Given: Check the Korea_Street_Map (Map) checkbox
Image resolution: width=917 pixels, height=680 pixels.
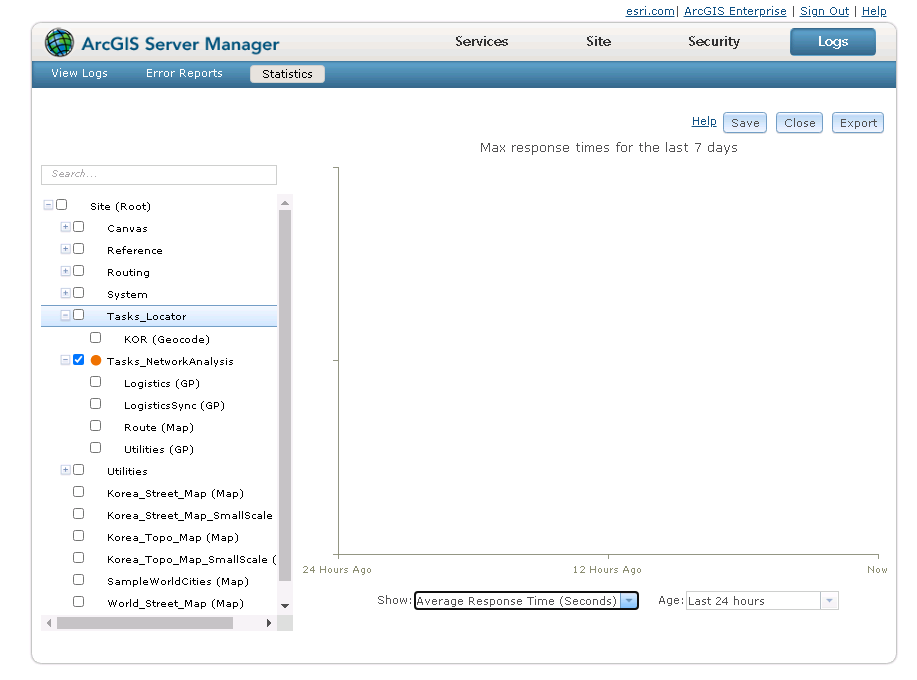Looking at the screenshot, I should tap(78, 492).
